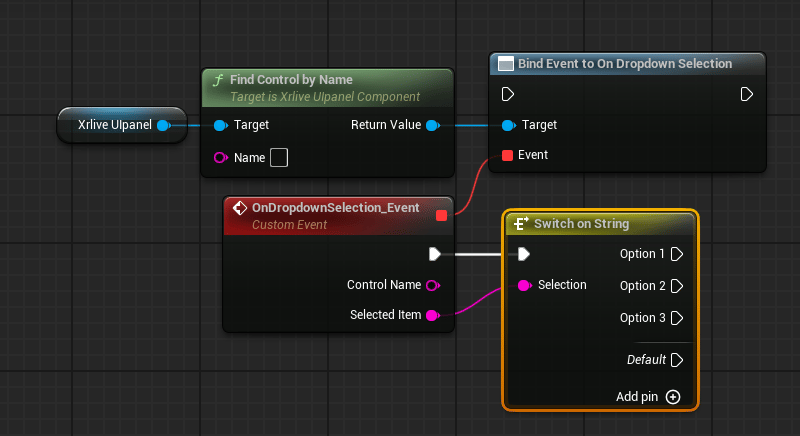
Task: Click the Xrlive UIpanel output pin
Action: pos(164,125)
